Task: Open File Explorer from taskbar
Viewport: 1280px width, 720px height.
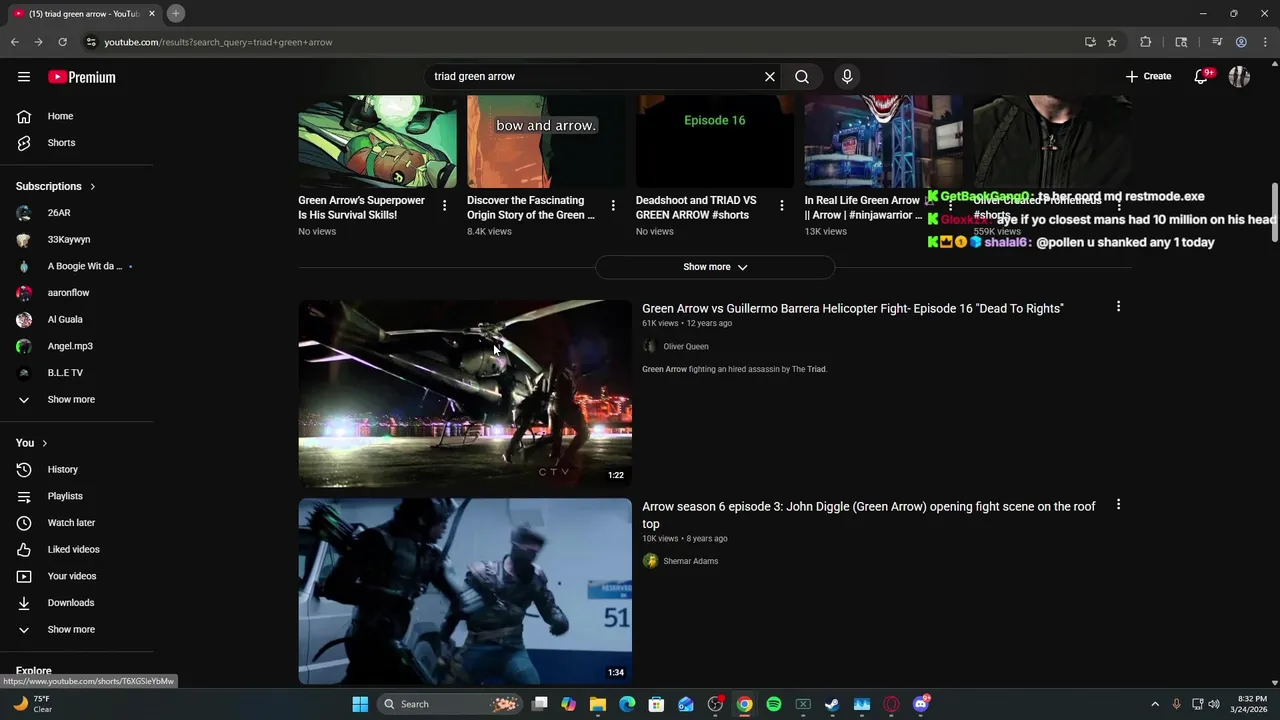Action: (x=598, y=704)
